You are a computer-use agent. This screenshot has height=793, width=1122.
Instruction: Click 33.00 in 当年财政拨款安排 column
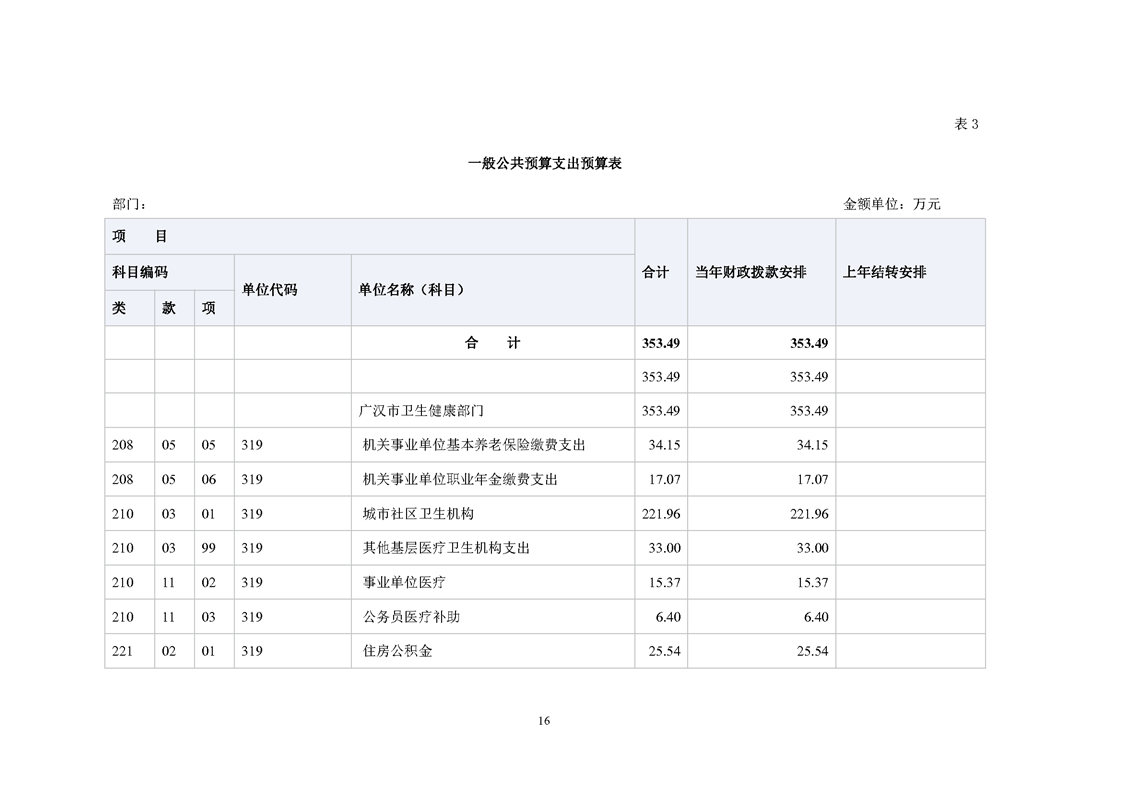(x=812, y=548)
